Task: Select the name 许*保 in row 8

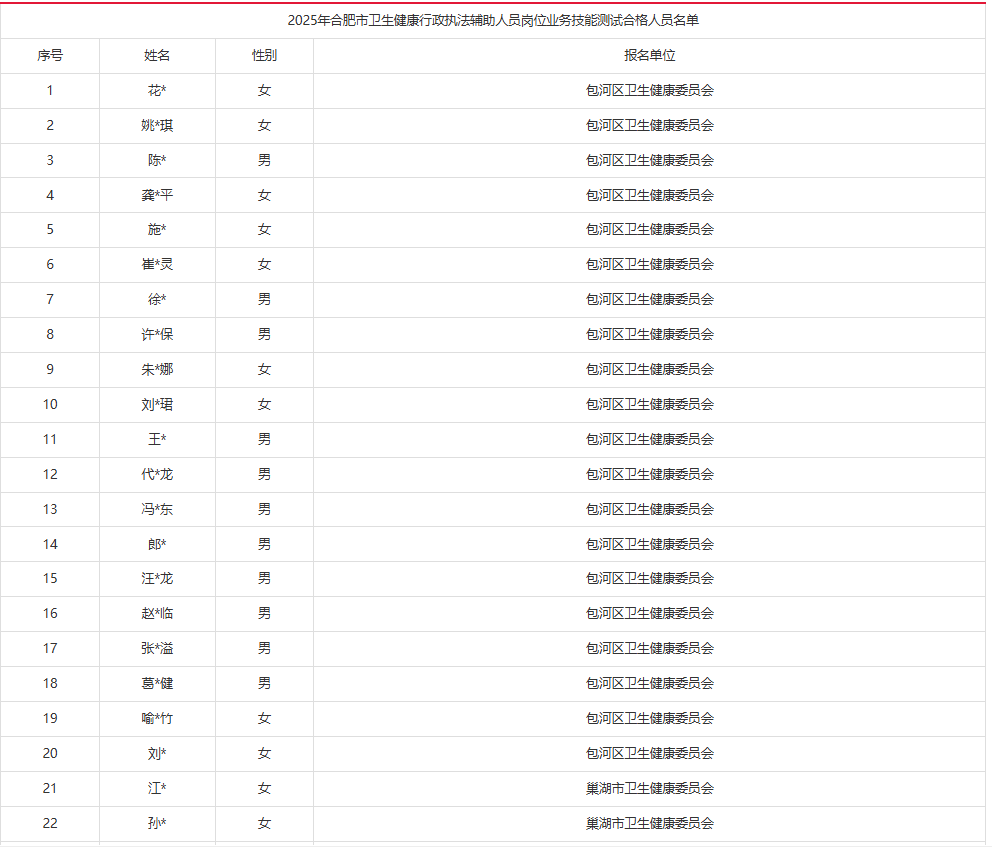Action: pos(157,334)
